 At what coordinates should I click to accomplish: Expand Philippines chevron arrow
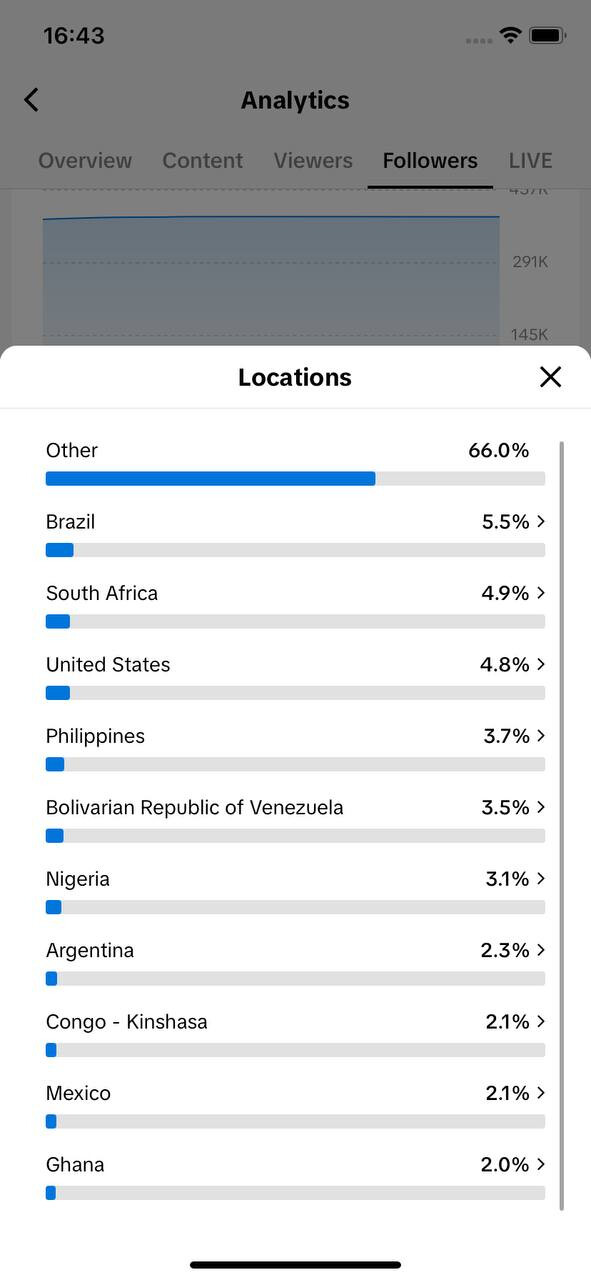pyautogui.click(x=541, y=736)
